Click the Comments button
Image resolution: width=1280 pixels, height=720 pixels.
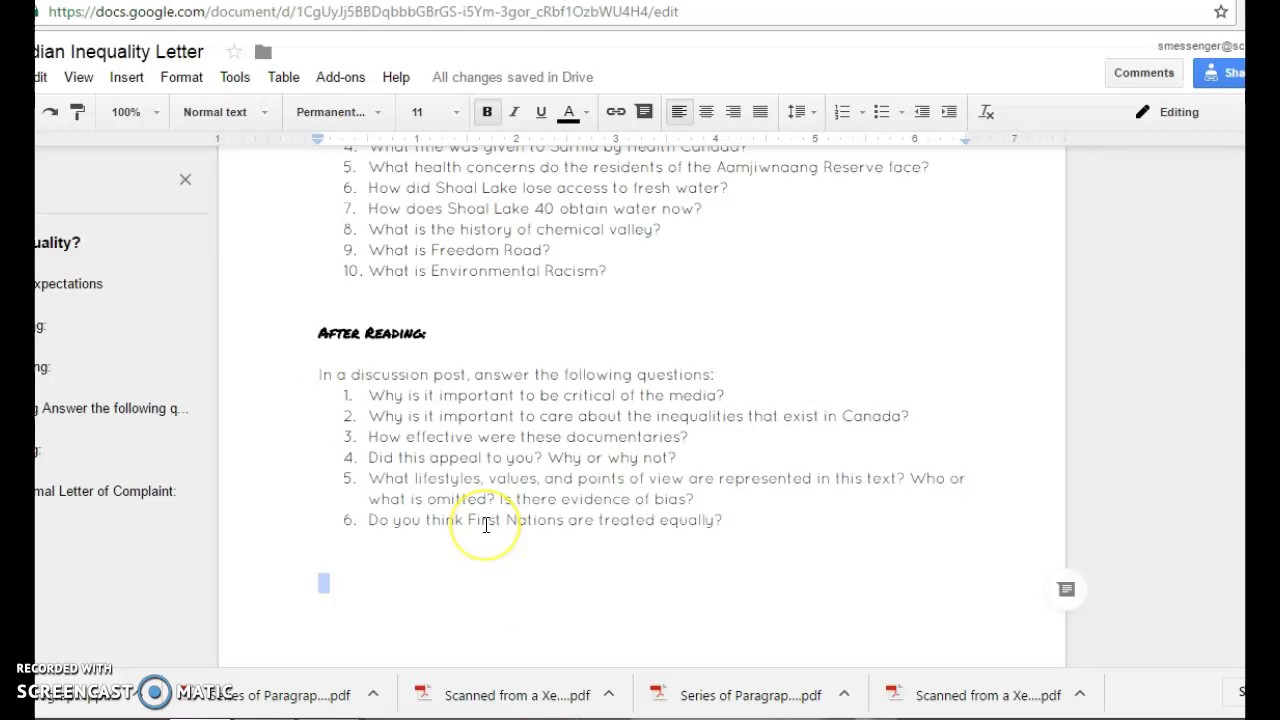1144,73
